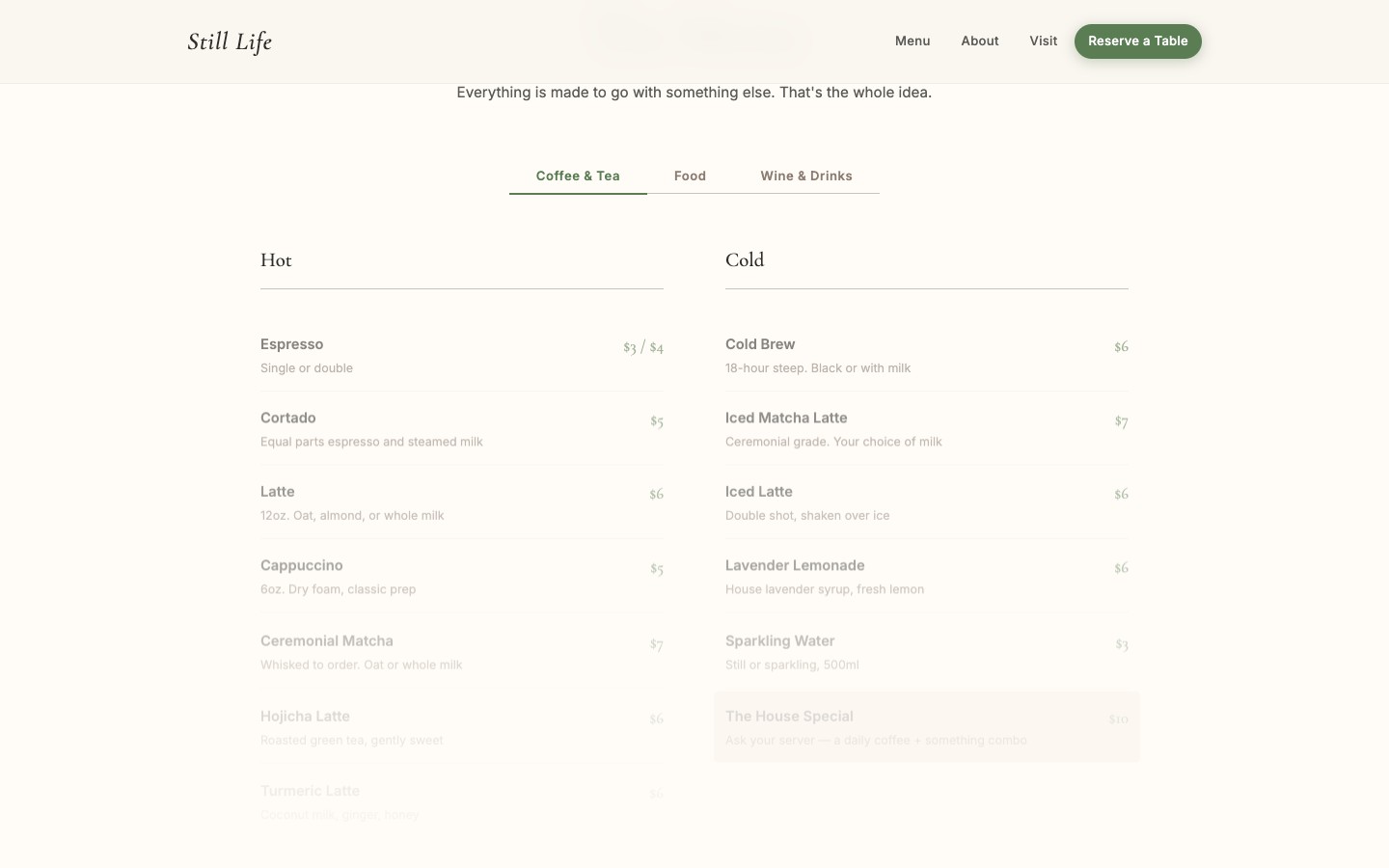Click the Sparkling Water $3 price
The width and height of the screenshot is (1389, 868).
pyautogui.click(x=1122, y=644)
